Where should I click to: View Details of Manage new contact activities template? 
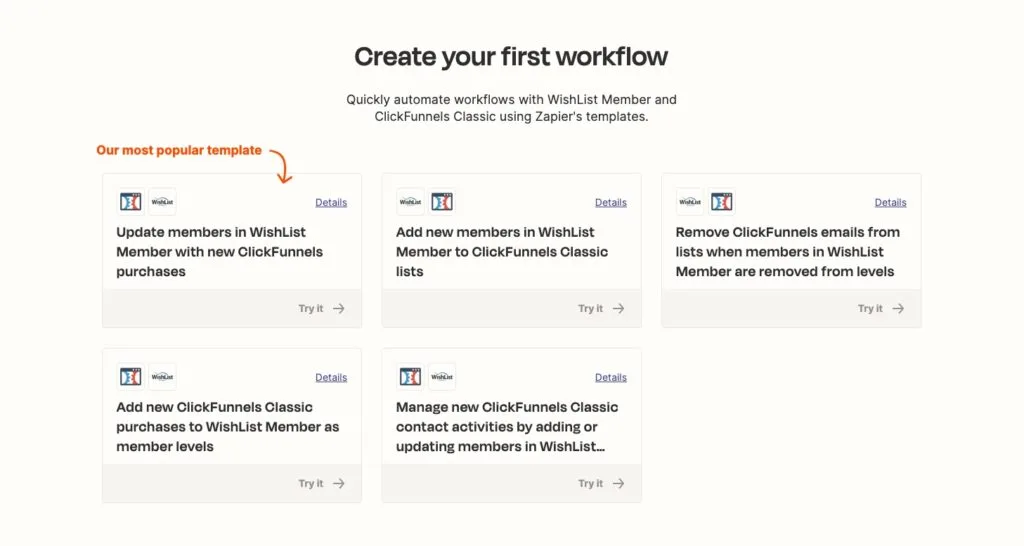click(x=611, y=378)
